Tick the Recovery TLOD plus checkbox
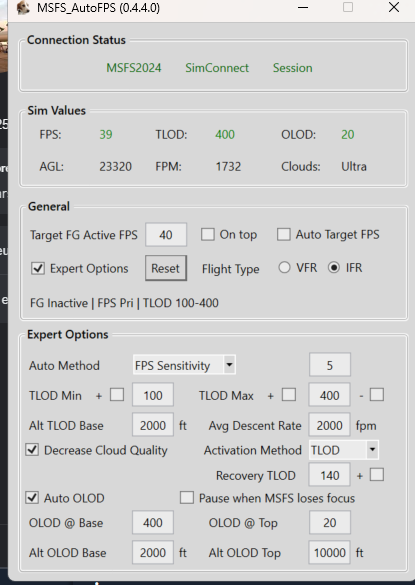Viewport: 415px width, 585px height. [x=377, y=475]
